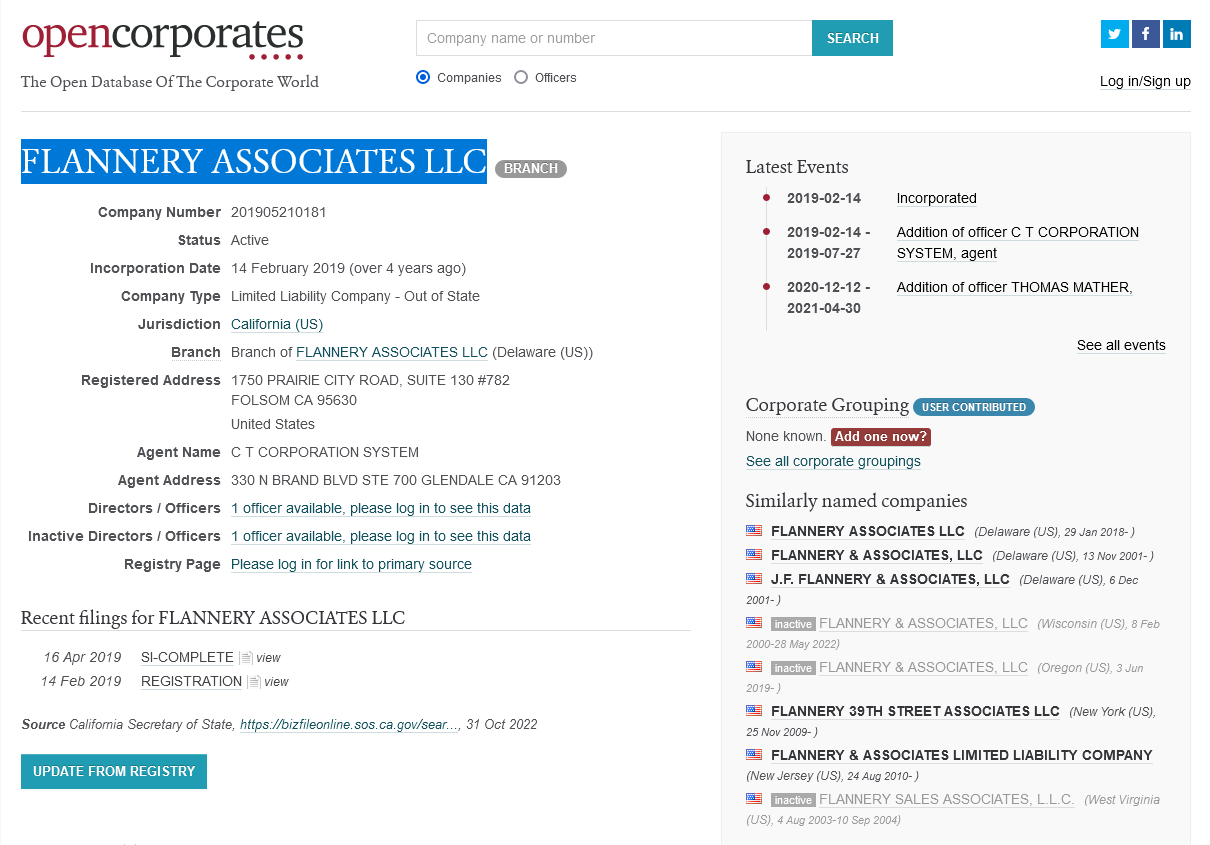Image resolution: width=1210 pixels, height=845 pixels.
Task: Open FLANNERY & ASSOCIATES LIMITED LIABILITY COMPANY
Action: coord(962,755)
